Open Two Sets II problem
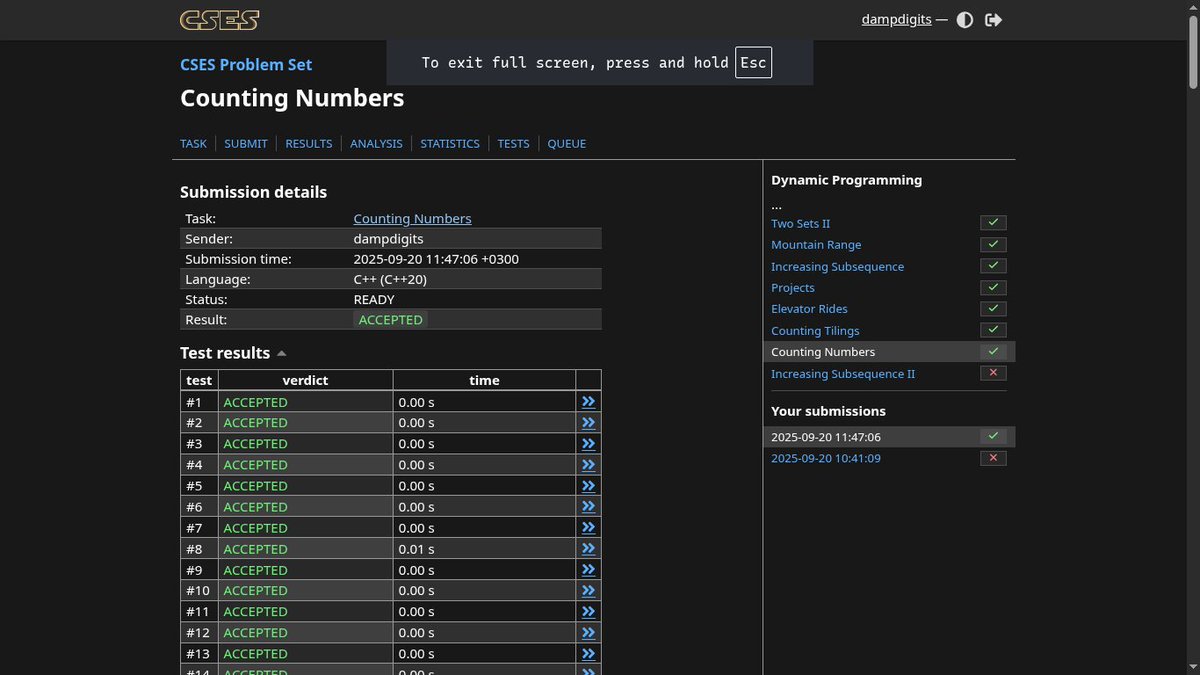The height and width of the screenshot is (675, 1200). point(800,224)
